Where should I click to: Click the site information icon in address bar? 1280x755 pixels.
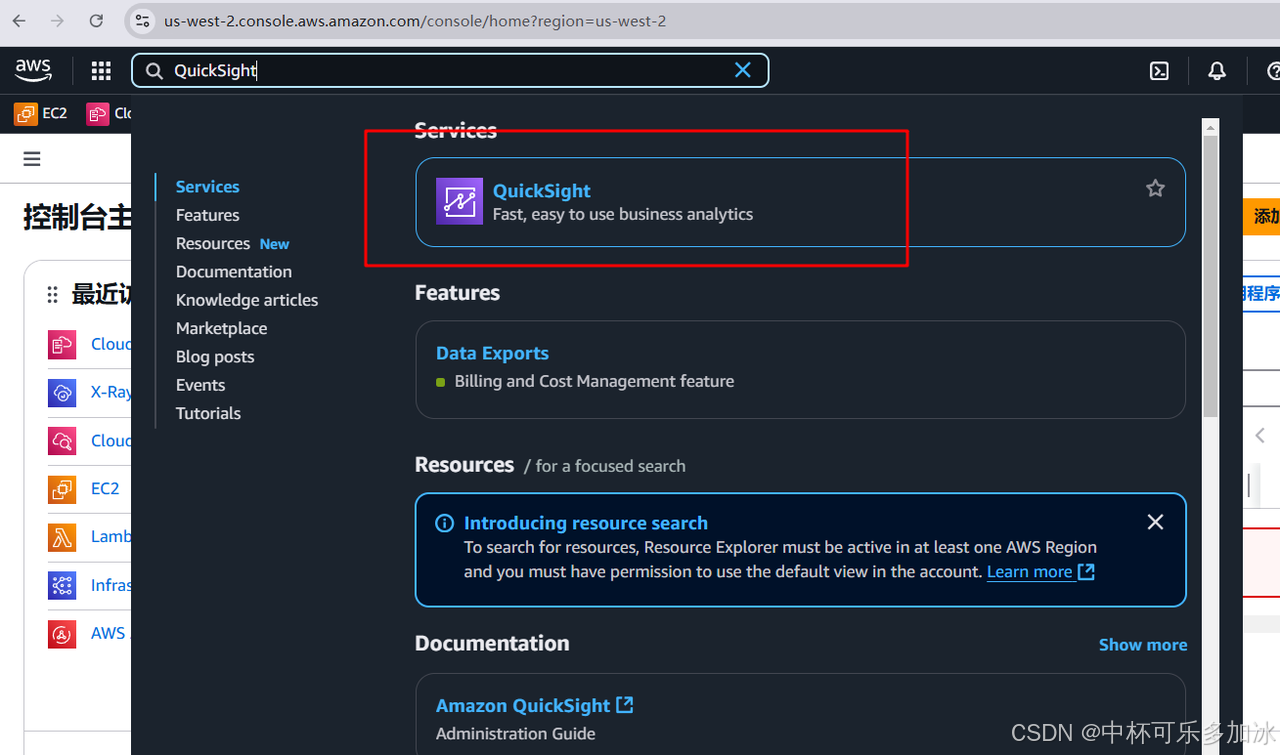click(x=143, y=21)
